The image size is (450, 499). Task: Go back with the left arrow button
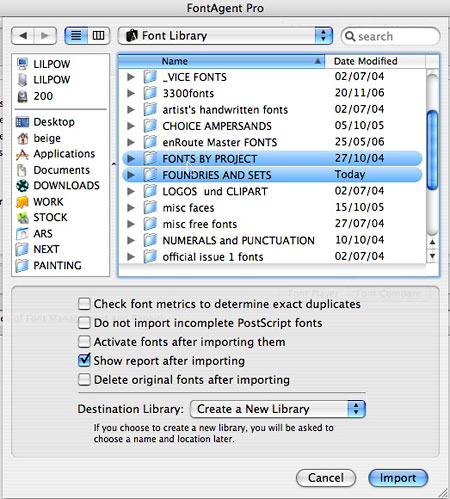(23, 35)
